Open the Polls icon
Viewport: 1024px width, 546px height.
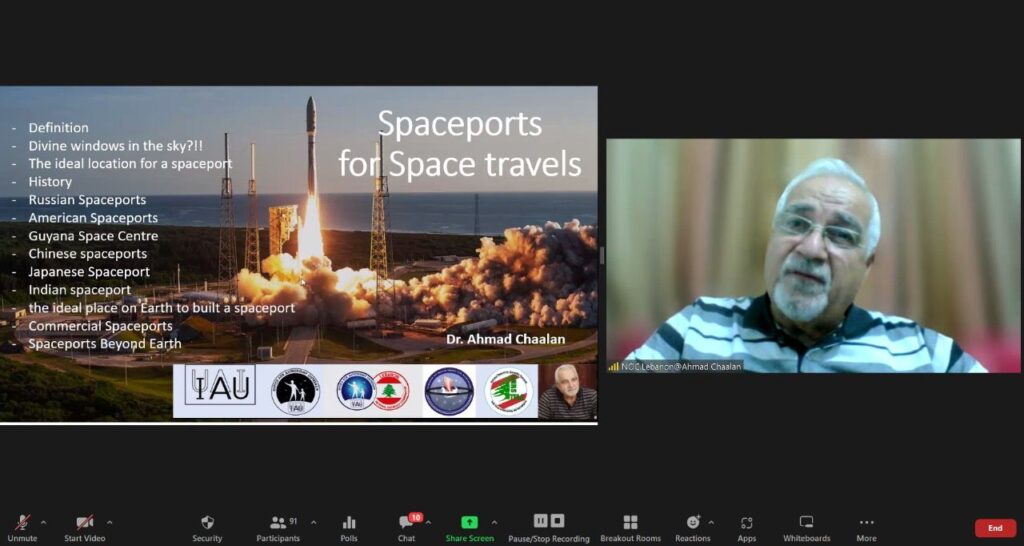(349, 528)
